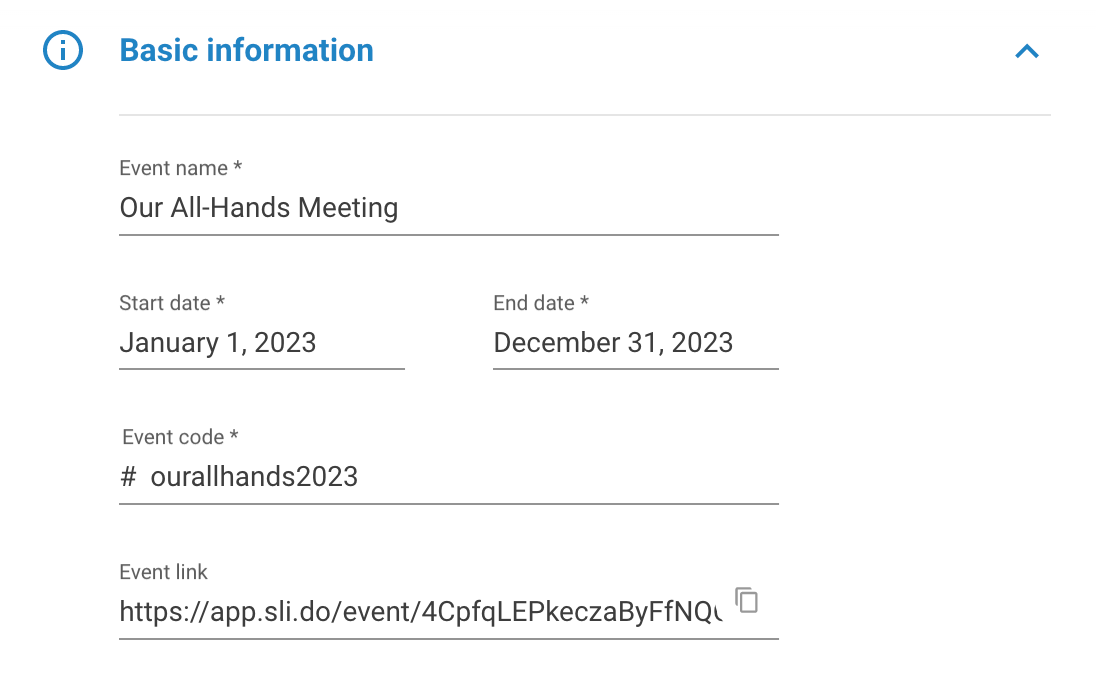Click the Basic information info icon
The image size is (1096, 676).
[63, 50]
